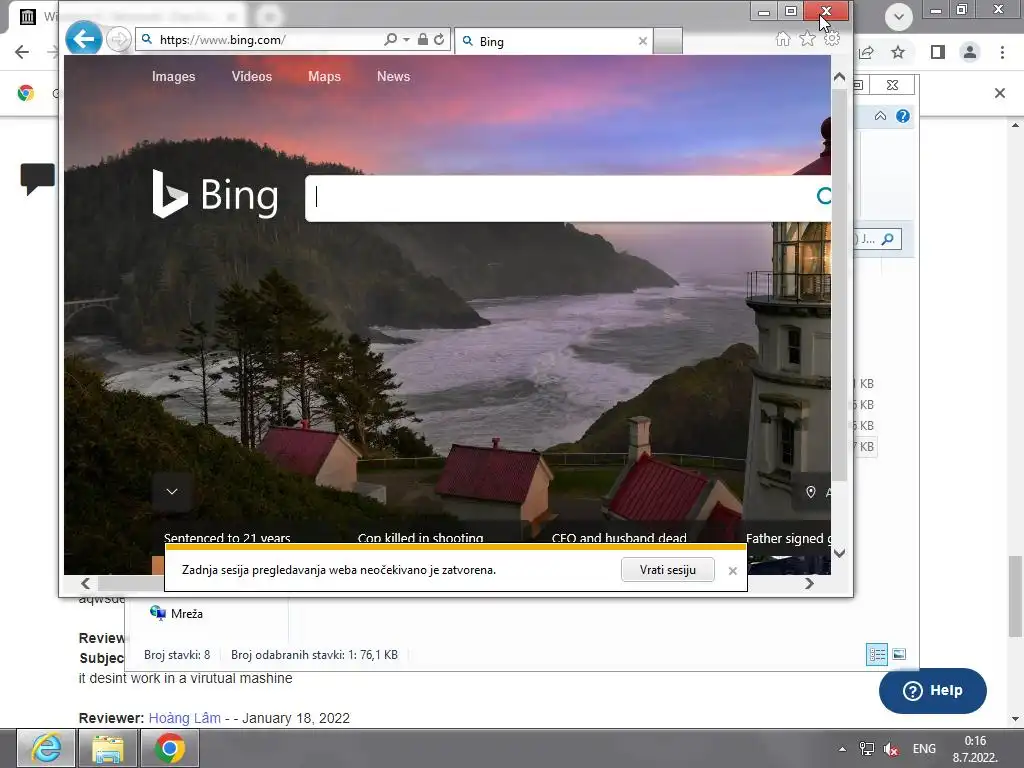Click the Home icon in Internet Explorer
1024x768 pixels.
782,39
